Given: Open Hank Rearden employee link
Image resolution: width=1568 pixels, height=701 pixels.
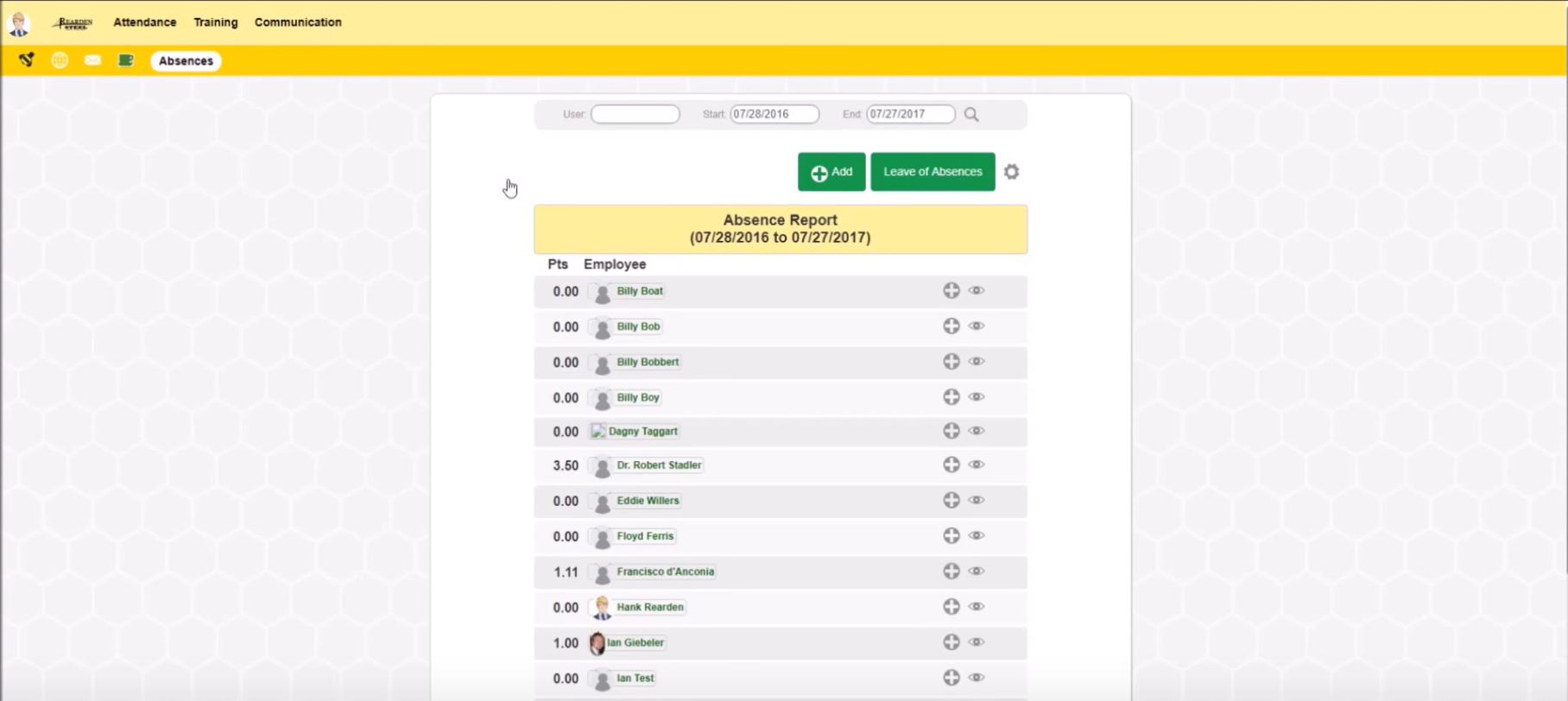Looking at the screenshot, I should click(x=650, y=607).
